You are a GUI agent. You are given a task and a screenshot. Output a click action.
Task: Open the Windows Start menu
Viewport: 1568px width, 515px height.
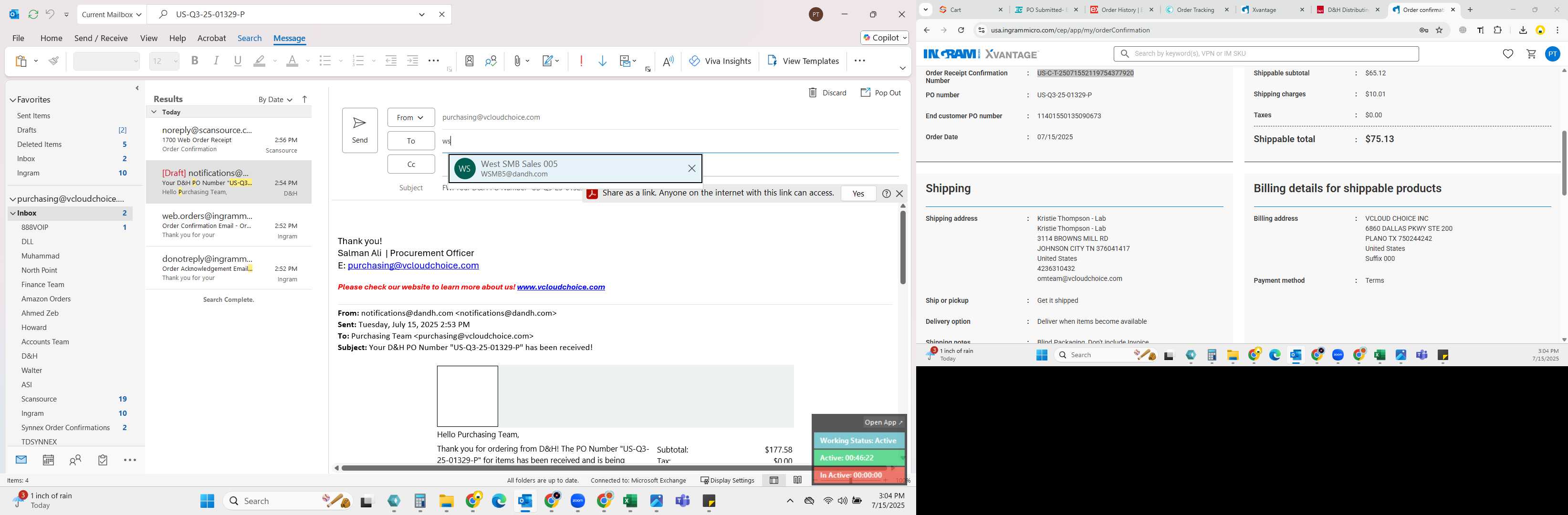pos(207,501)
